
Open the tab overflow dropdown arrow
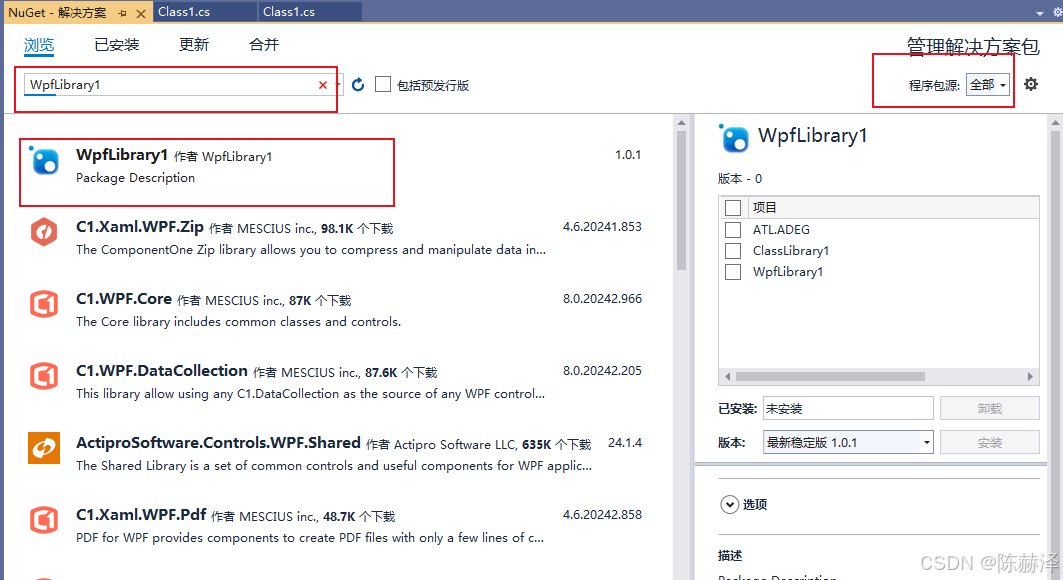[x=1040, y=13]
